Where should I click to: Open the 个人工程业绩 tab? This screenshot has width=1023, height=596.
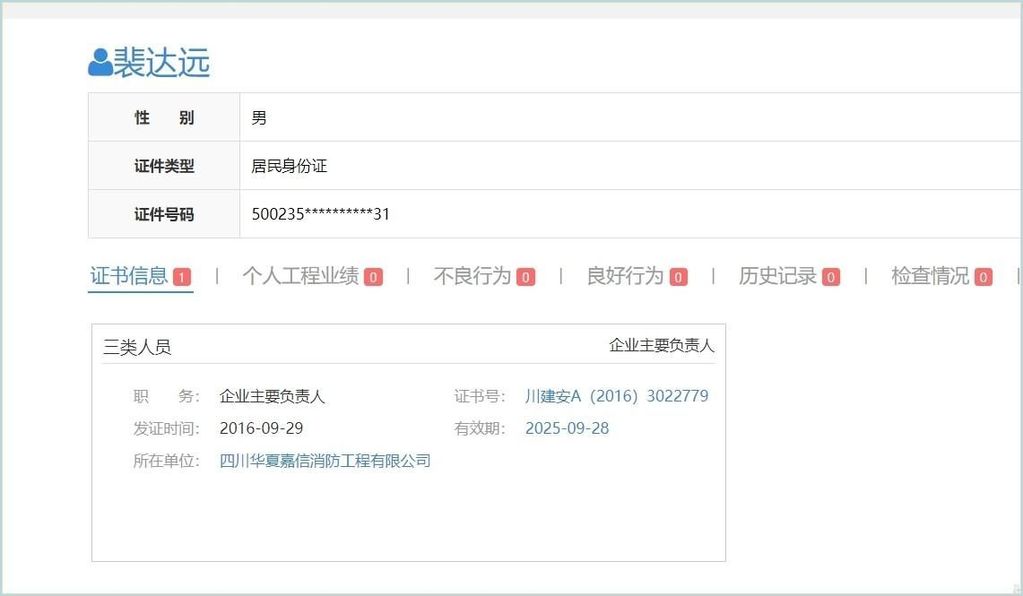[x=300, y=276]
